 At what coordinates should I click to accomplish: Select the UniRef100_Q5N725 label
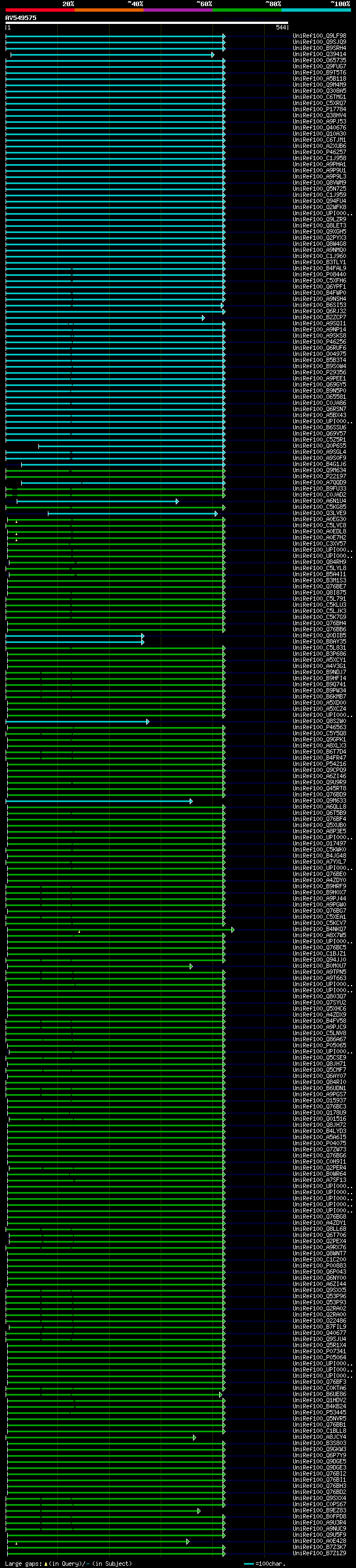[x=319, y=189]
